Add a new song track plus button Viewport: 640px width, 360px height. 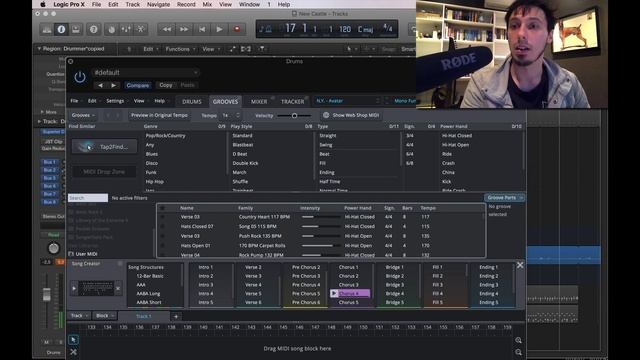click(x=176, y=317)
